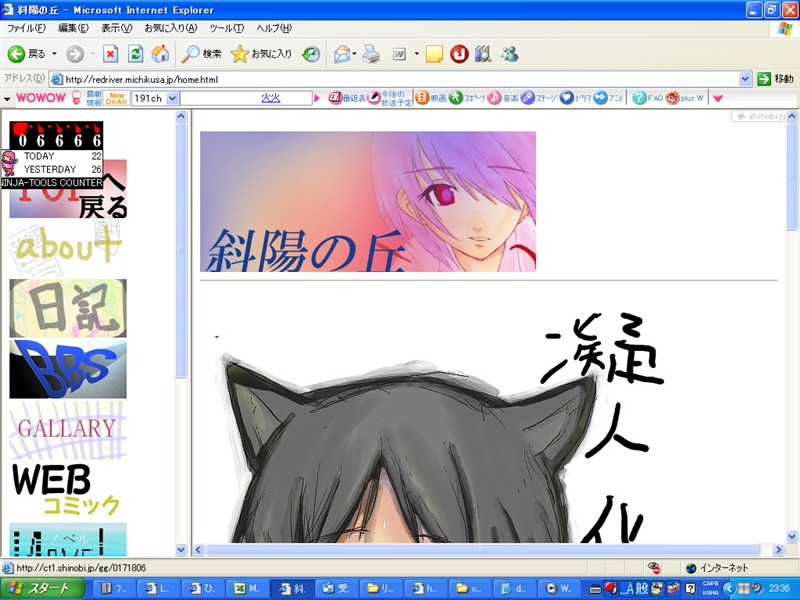Stop page loading with the red X
Image resolution: width=800 pixels, height=600 pixels.
pyautogui.click(x=110, y=54)
